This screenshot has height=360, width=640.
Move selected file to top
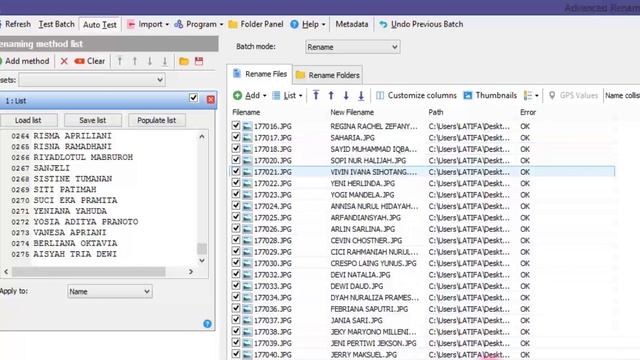(316, 96)
